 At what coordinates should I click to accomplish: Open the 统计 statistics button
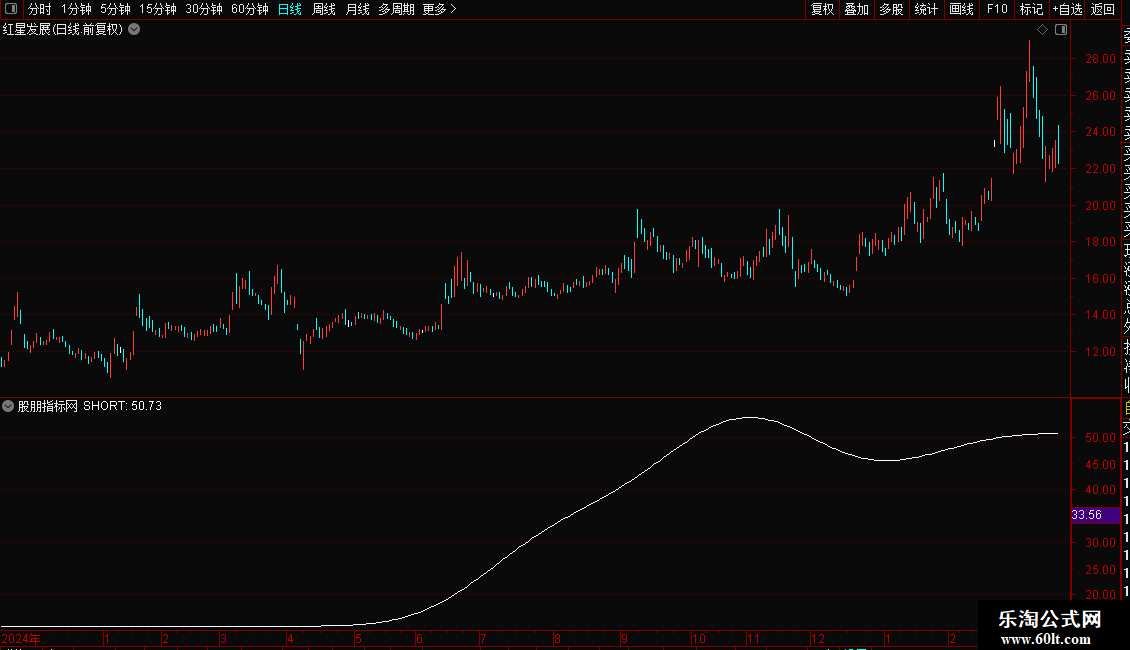(x=926, y=9)
